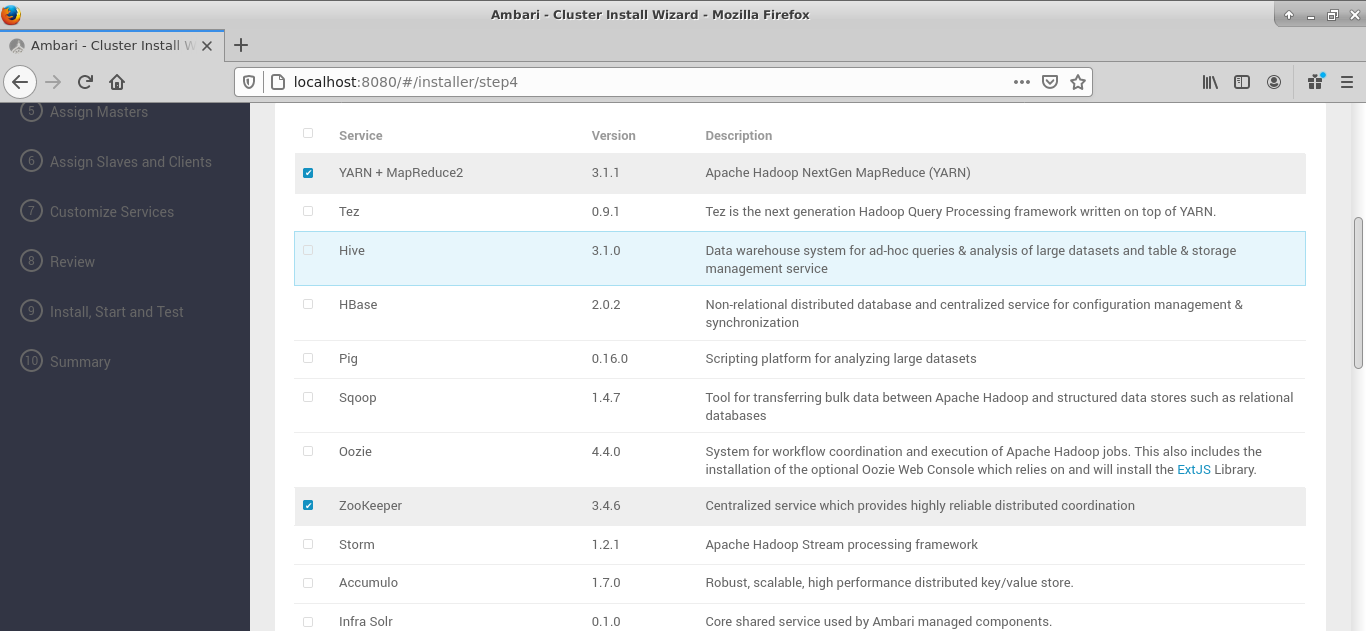Tick the HBase service checkbox

coord(308,304)
